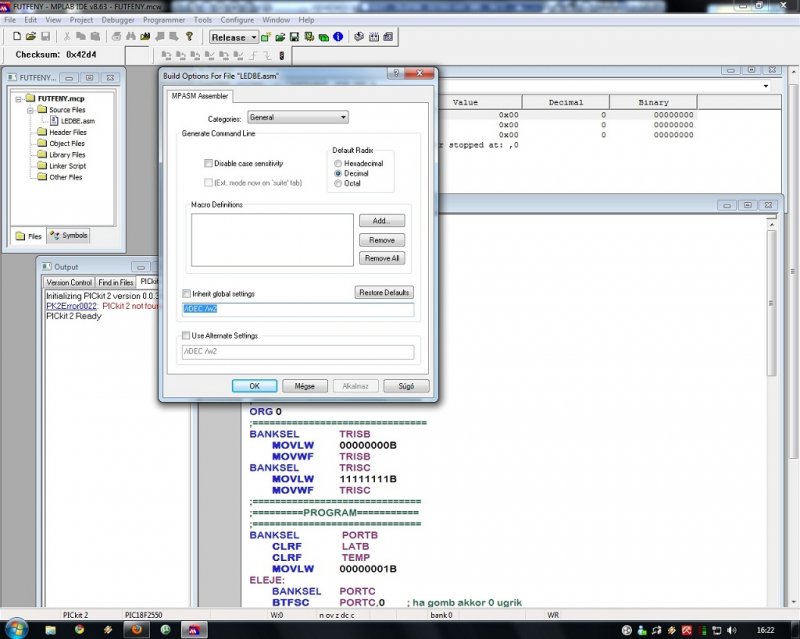Click the Build All icon
The width and height of the screenshot is (800, 639).
coord(373,37)
